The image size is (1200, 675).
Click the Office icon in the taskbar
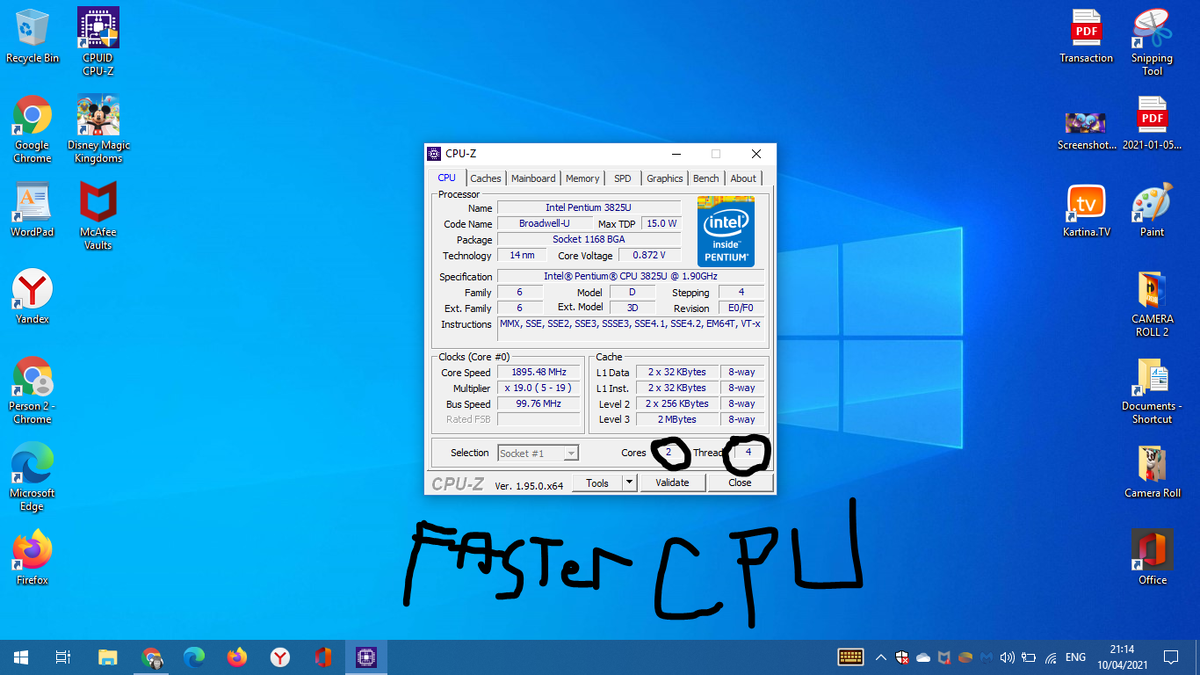click(x=323, y=657)
